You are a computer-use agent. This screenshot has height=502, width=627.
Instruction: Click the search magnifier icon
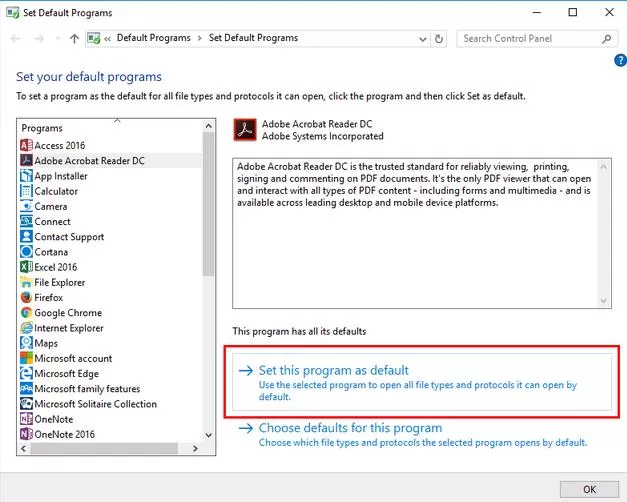pos(606,39)
